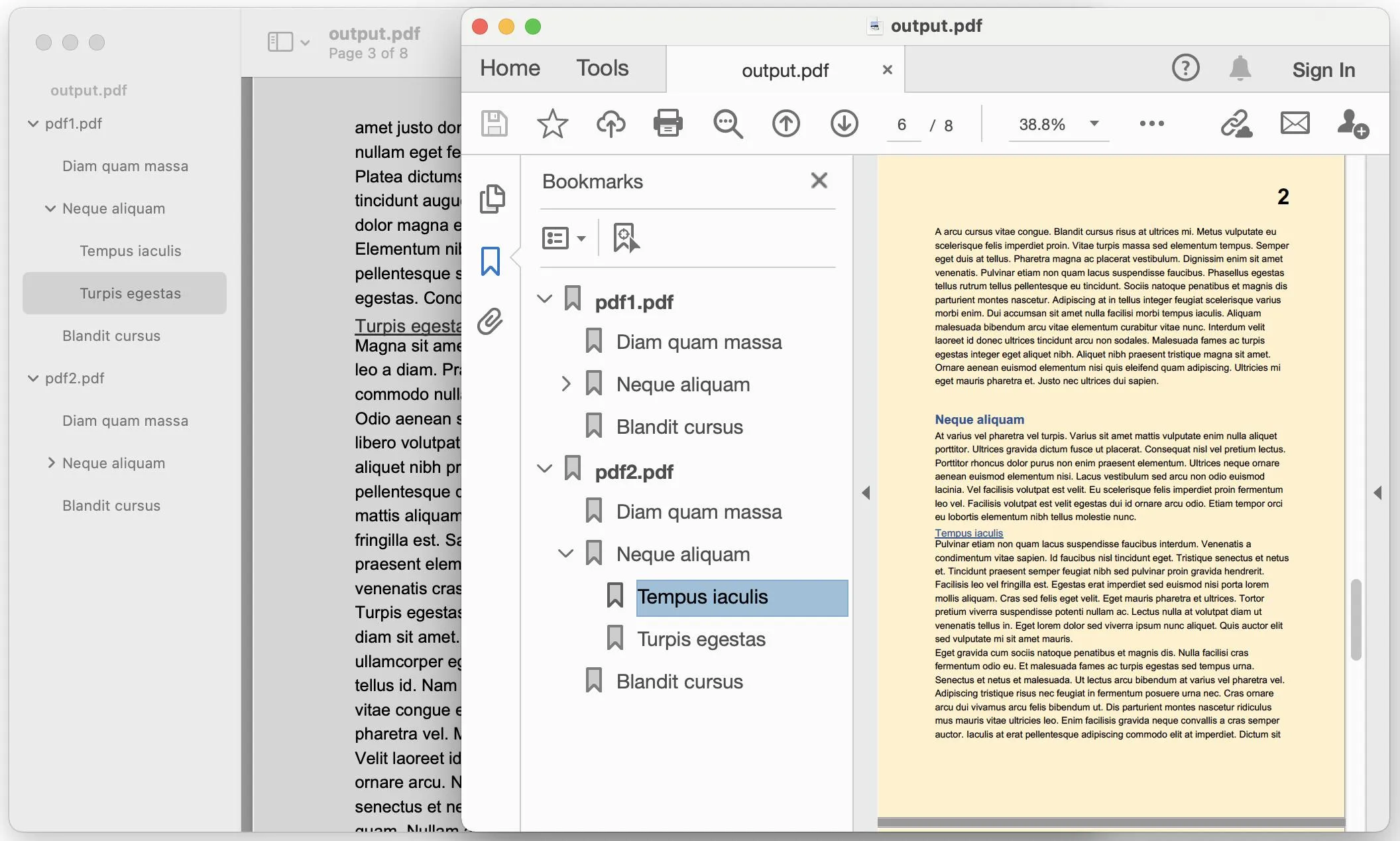The width and height of the screenshot is (1400, 841).
Task: Toggle the Bookmarks side panel icon
Action: [x=491, y=261]
